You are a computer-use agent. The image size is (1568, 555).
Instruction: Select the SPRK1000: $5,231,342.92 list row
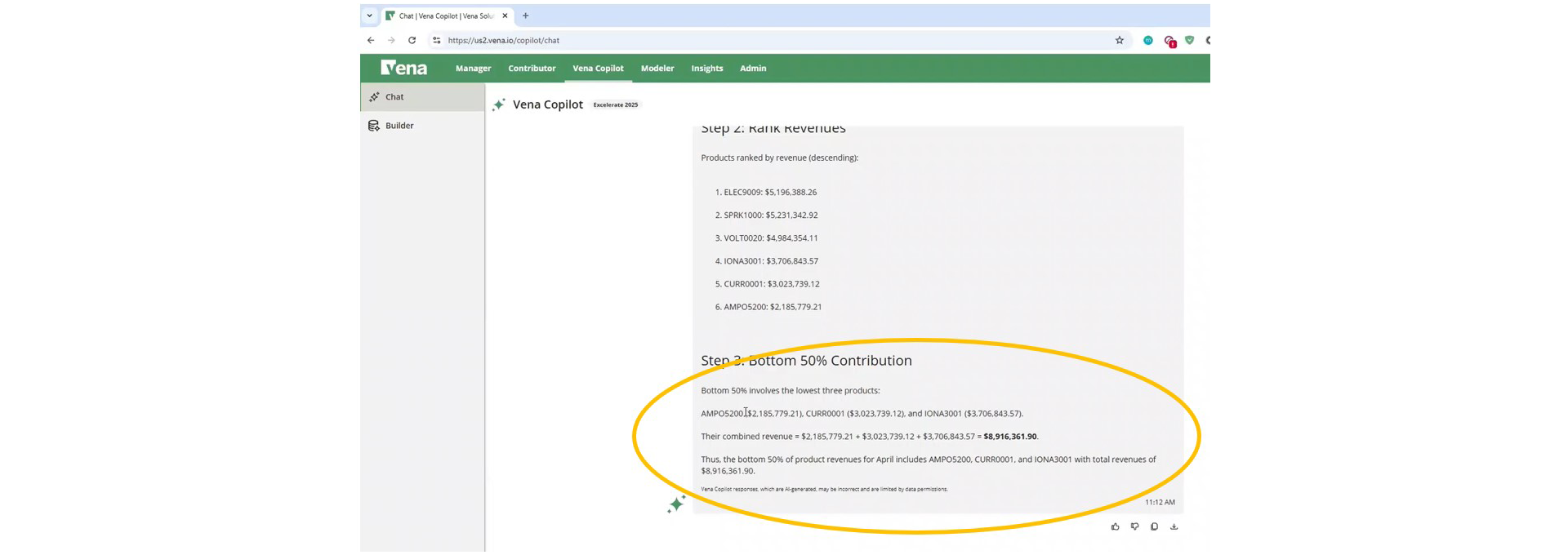pyautogui.click(x=766, y=215)
